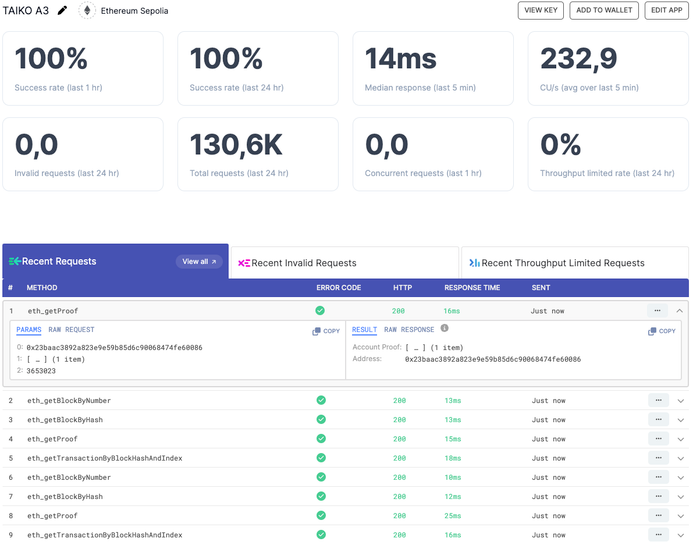Screen dimensions: 700x543
Task: Open the three-dots menu for request 8
Action: click(x=658, y=515)
